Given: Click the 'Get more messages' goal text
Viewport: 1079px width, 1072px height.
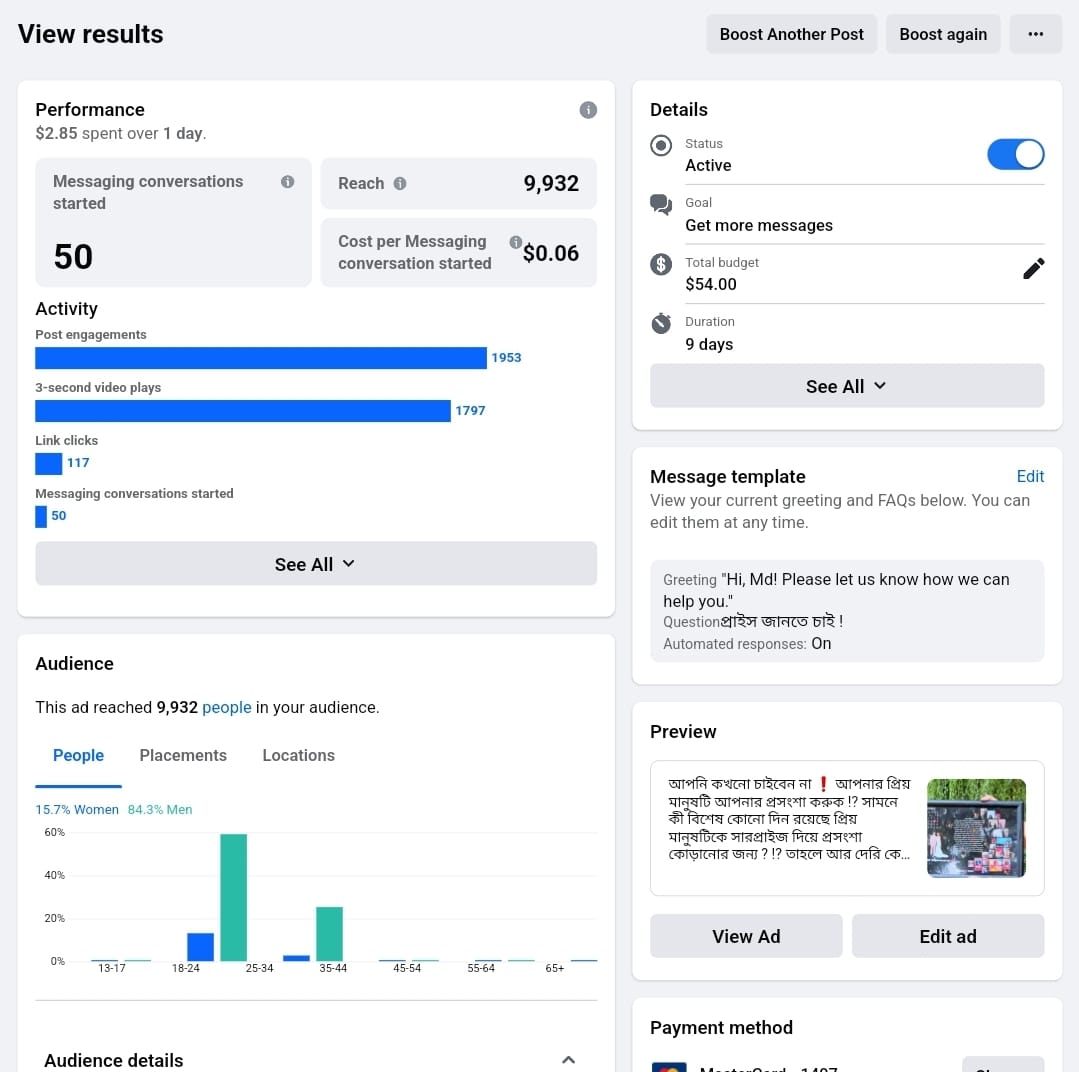Looking at the screenshot, I should pos(758,226).
